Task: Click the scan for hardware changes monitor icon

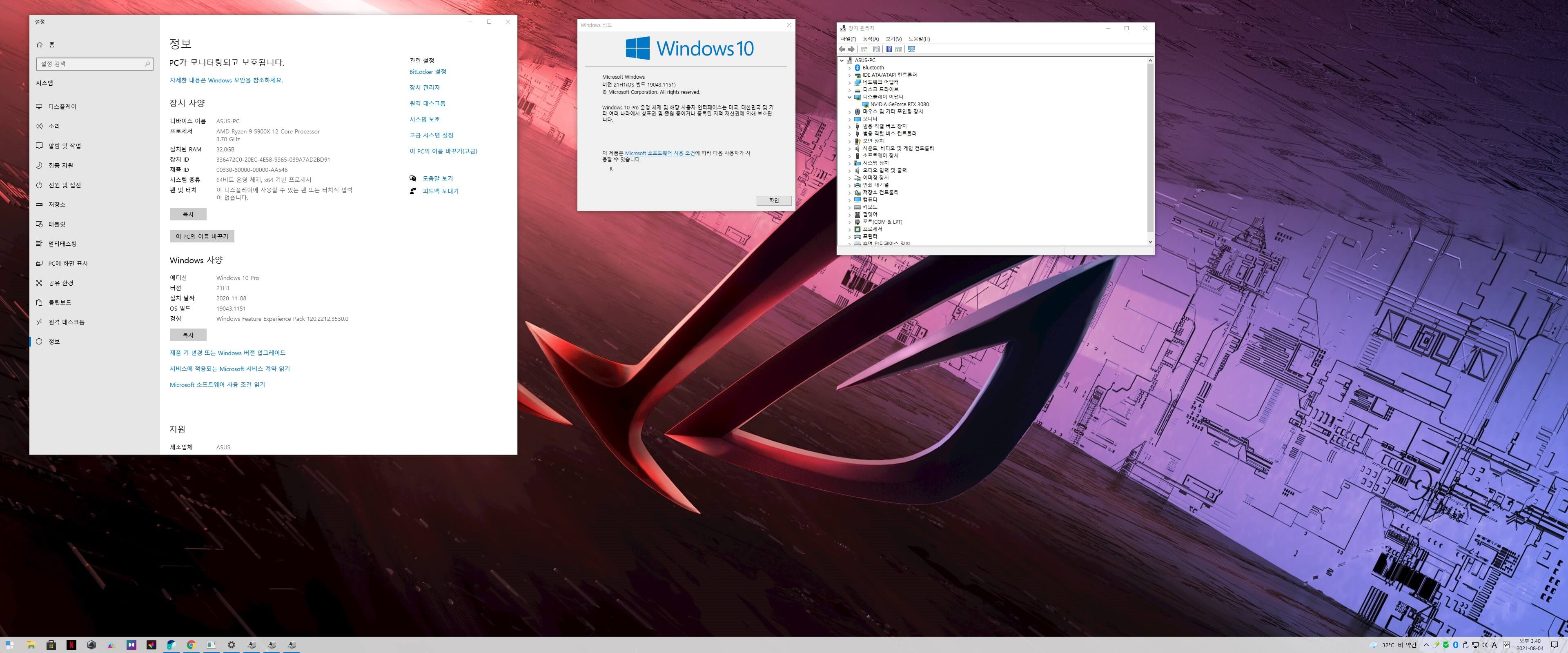Action: [911, 49]
